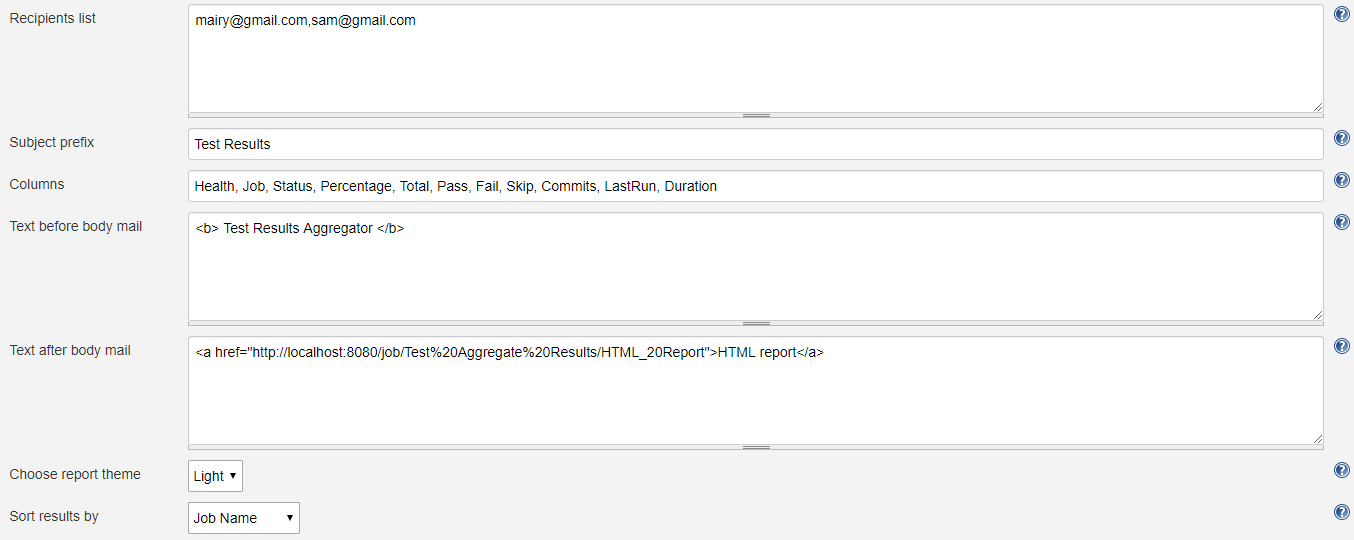Open help for Text before body mail
Image resolution: width=1354 pixels, height=540 pixels.
1342,222
